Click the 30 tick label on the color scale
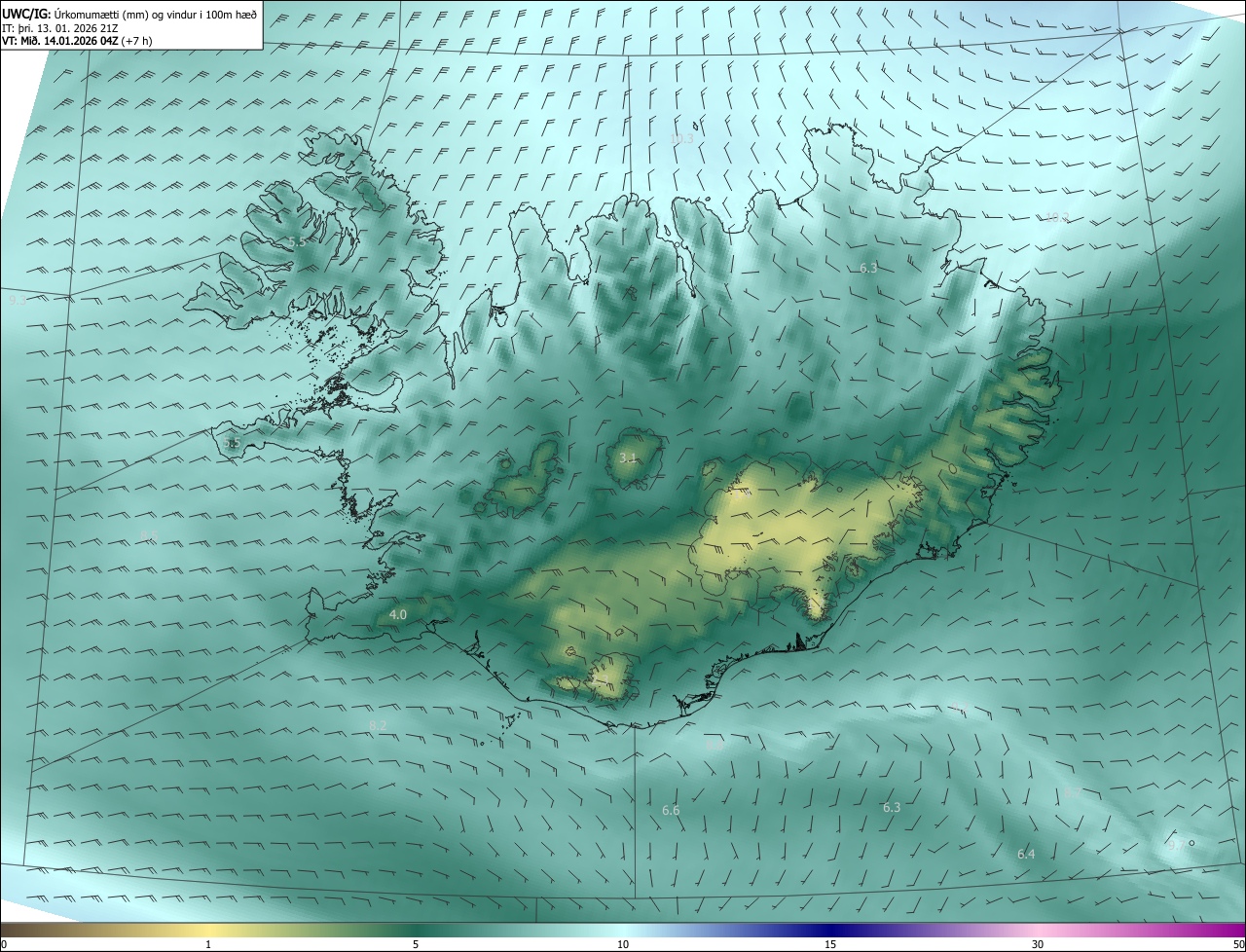 tap(1038, 944)
